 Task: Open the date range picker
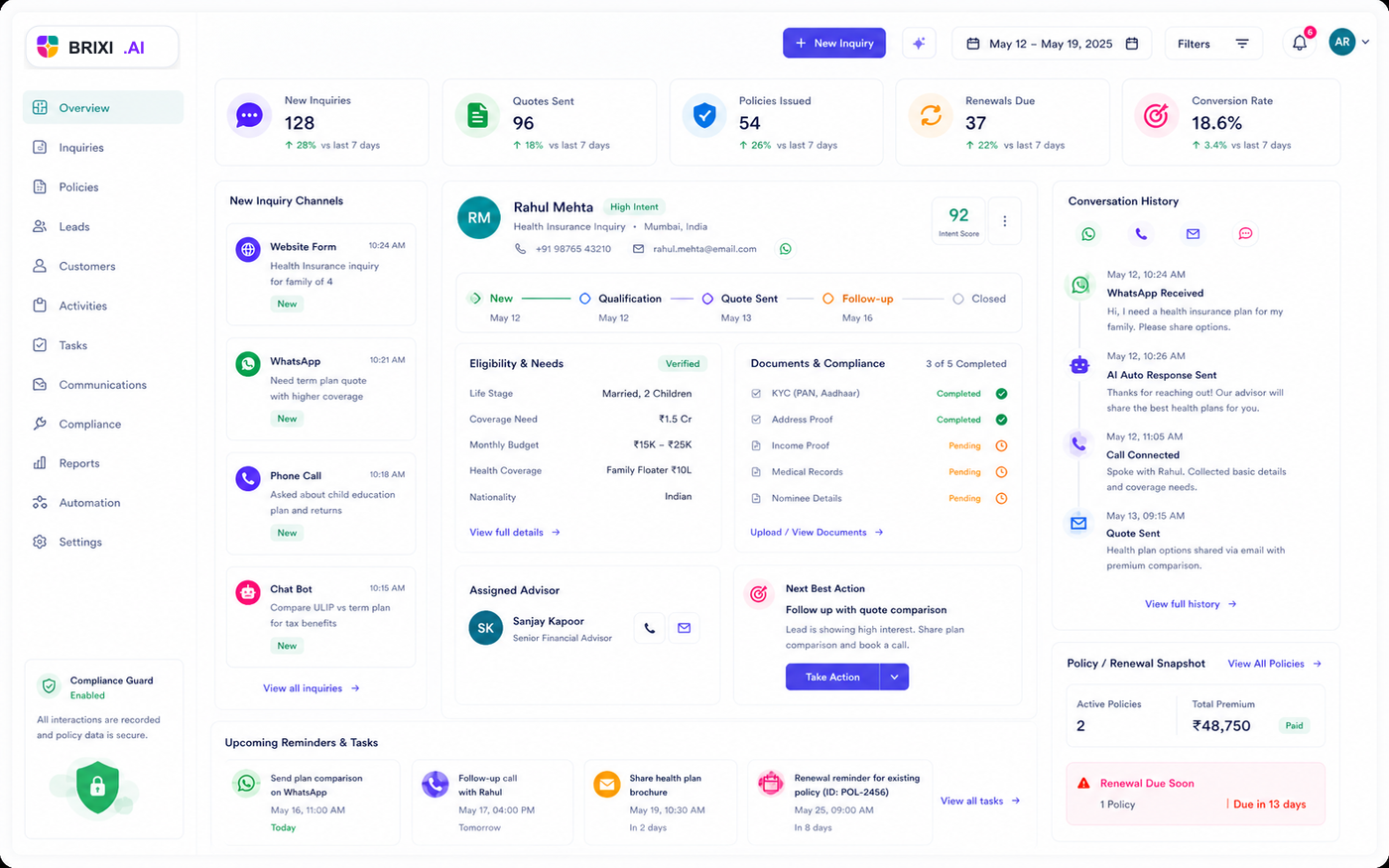coord(1052,44)
